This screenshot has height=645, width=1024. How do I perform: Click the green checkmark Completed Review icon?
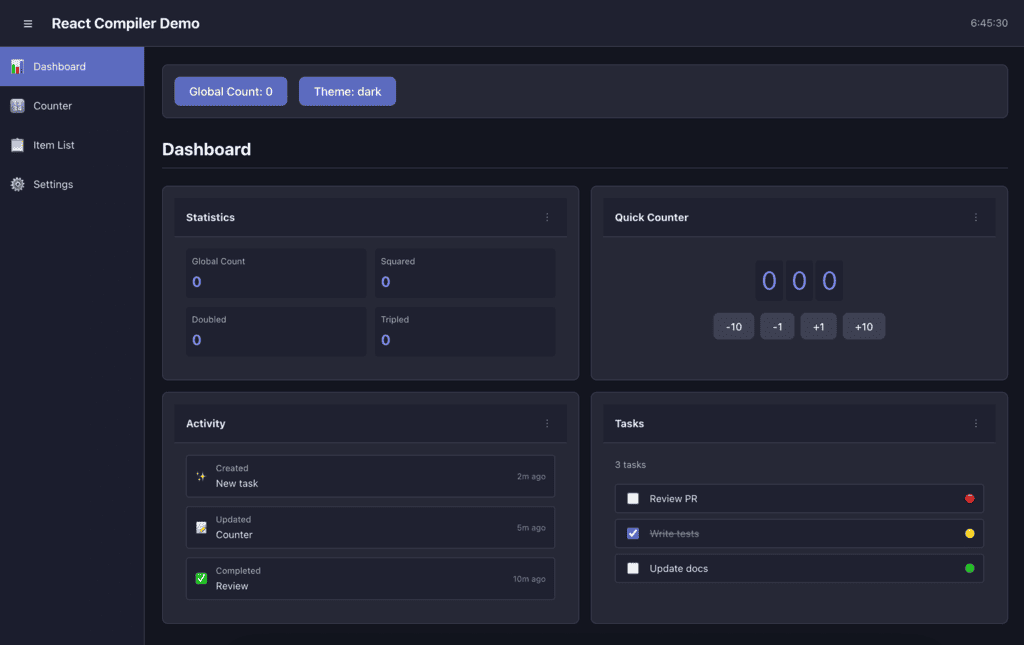pos(201,579)
